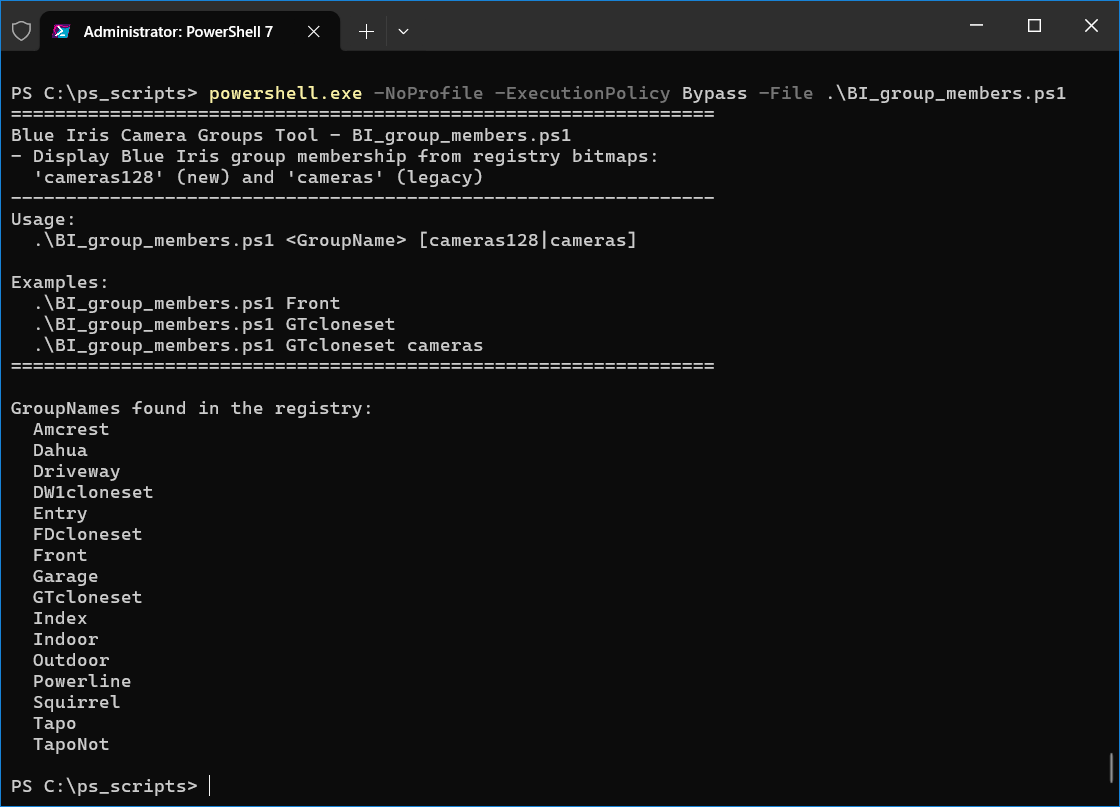This screenshot has width=1120, height=807.
Task: Click at the bottom command prompt cursor
Action: [x=209, y=786]
